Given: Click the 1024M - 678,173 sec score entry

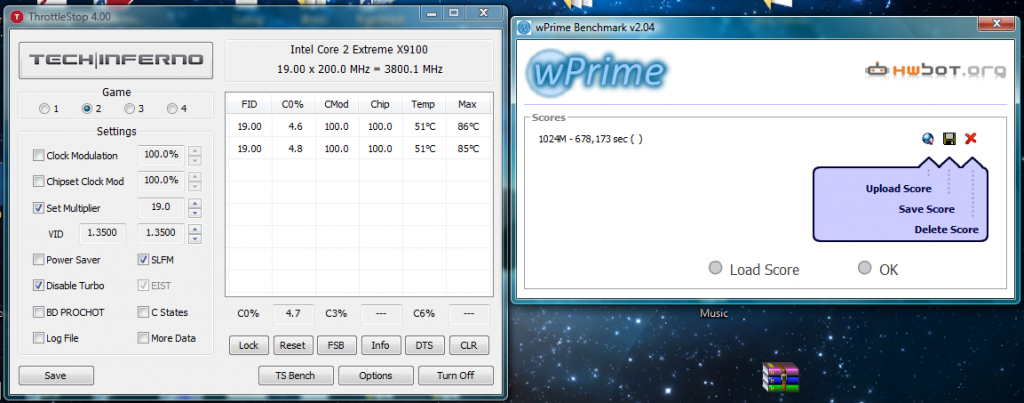Looking at the screenshot, I should (x=590, y=138).
